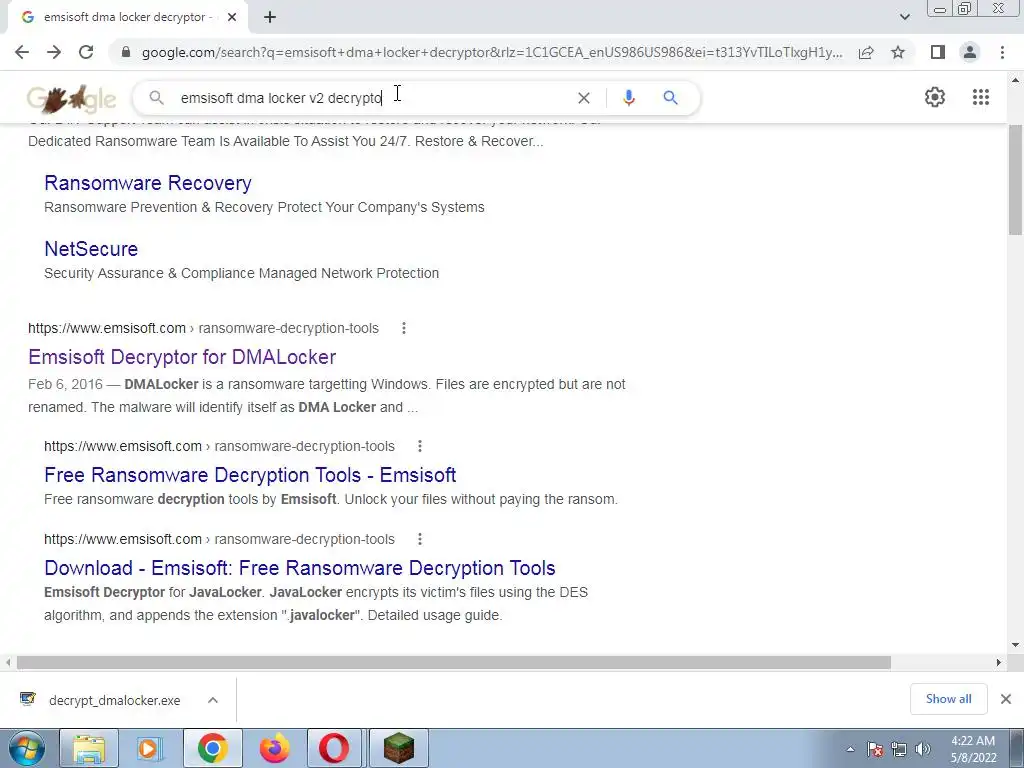
Task: Open the Chrome side panel
Action: [x=938, y=52]
